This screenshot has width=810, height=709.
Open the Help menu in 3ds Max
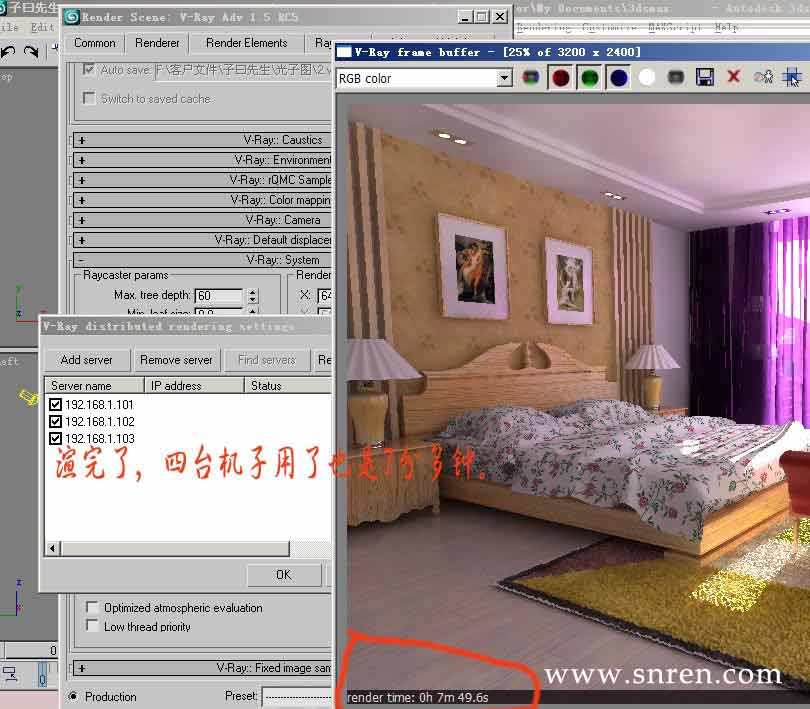[x=727, y=27]
